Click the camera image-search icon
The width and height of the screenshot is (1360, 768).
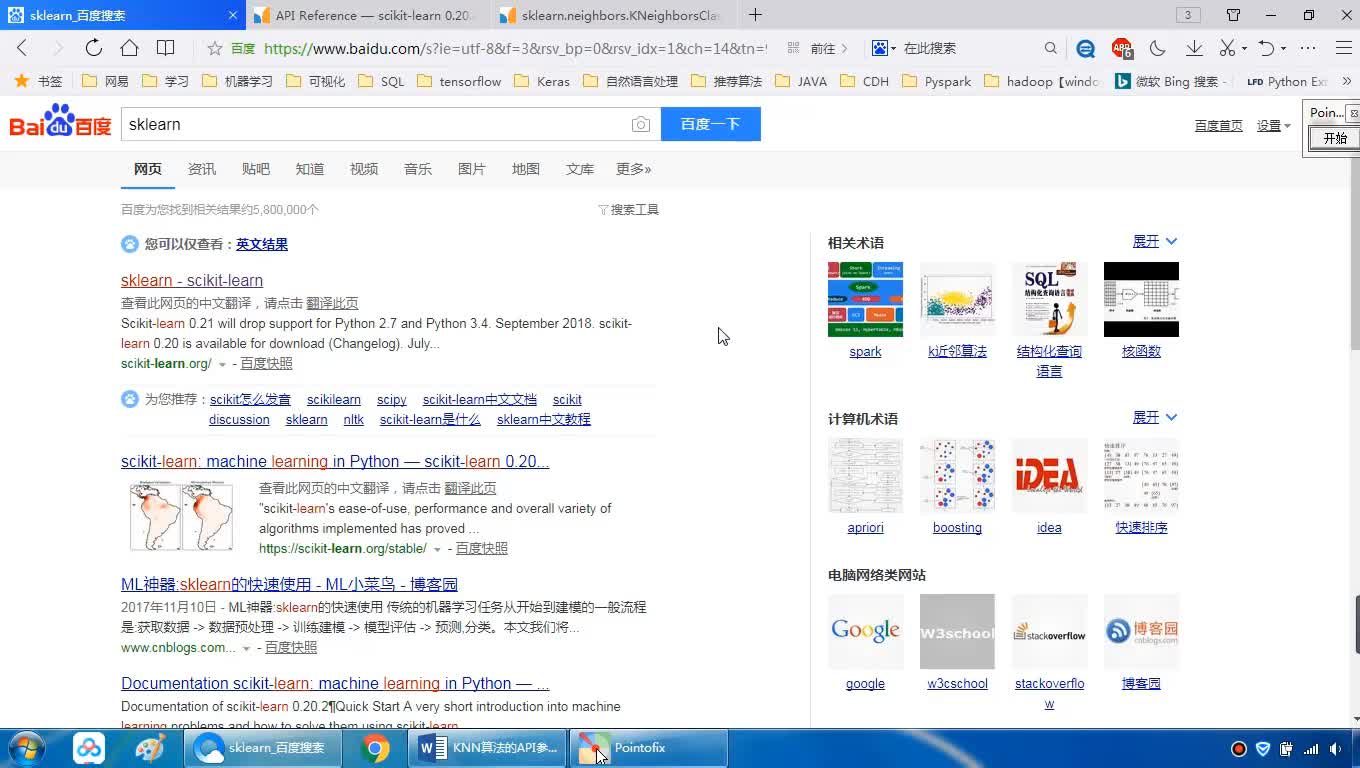tap(641, 124)
